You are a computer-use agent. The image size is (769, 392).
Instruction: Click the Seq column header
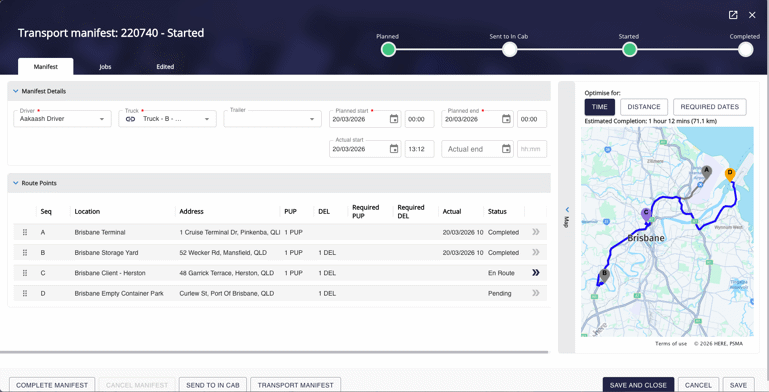(46, 211)
